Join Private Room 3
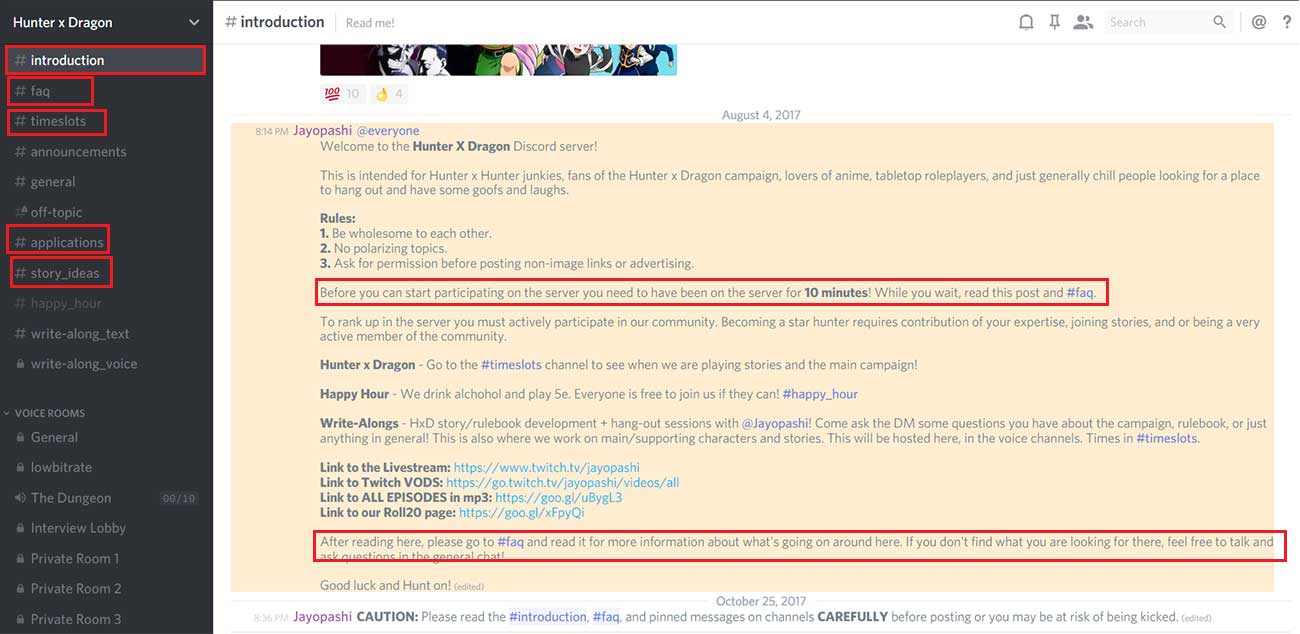Viewport: 1300px width, 634px height. [x=106, y=619]
